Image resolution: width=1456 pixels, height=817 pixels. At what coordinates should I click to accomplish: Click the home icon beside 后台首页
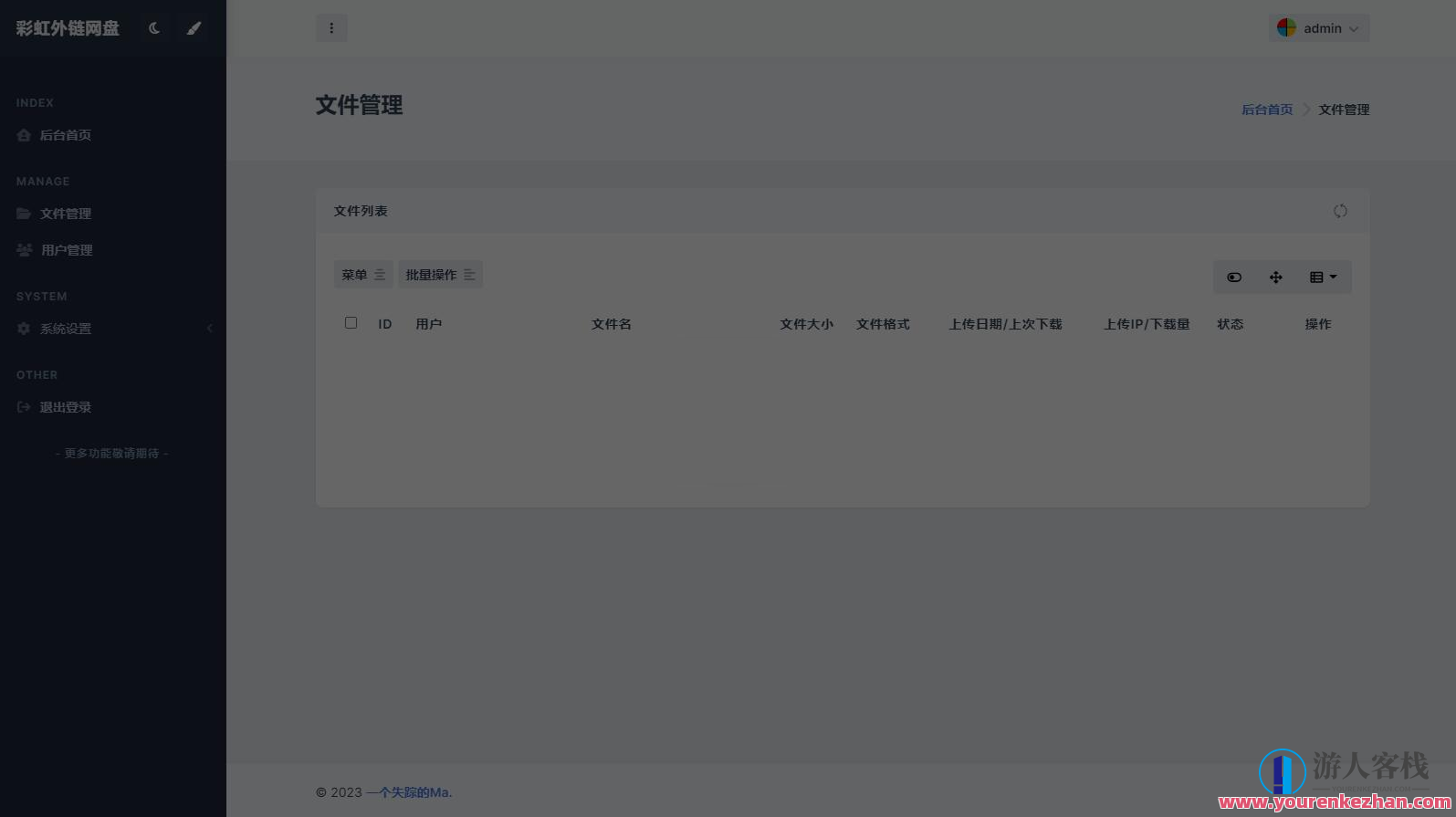[x=24, y=135]
